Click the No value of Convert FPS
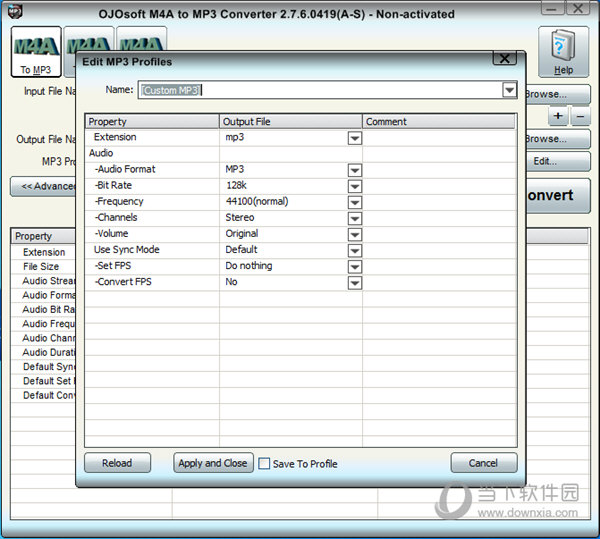The image size is (600, 539). [x=232, y=282]
